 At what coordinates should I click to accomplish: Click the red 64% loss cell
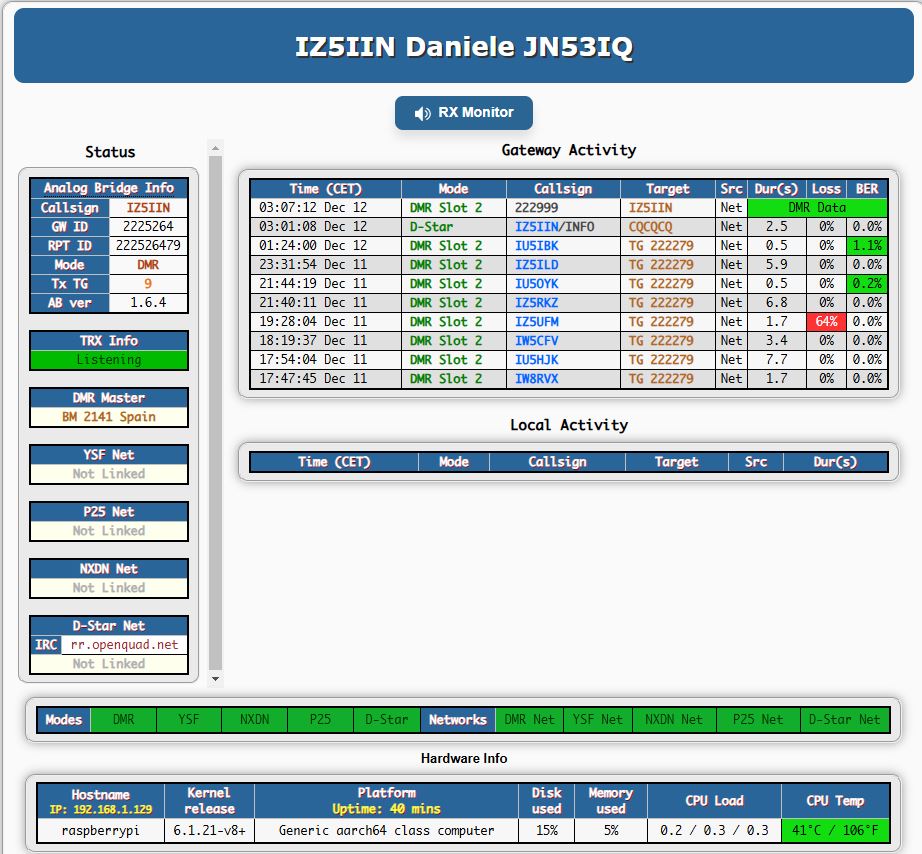pyautogui.click(x=826, y=322)
